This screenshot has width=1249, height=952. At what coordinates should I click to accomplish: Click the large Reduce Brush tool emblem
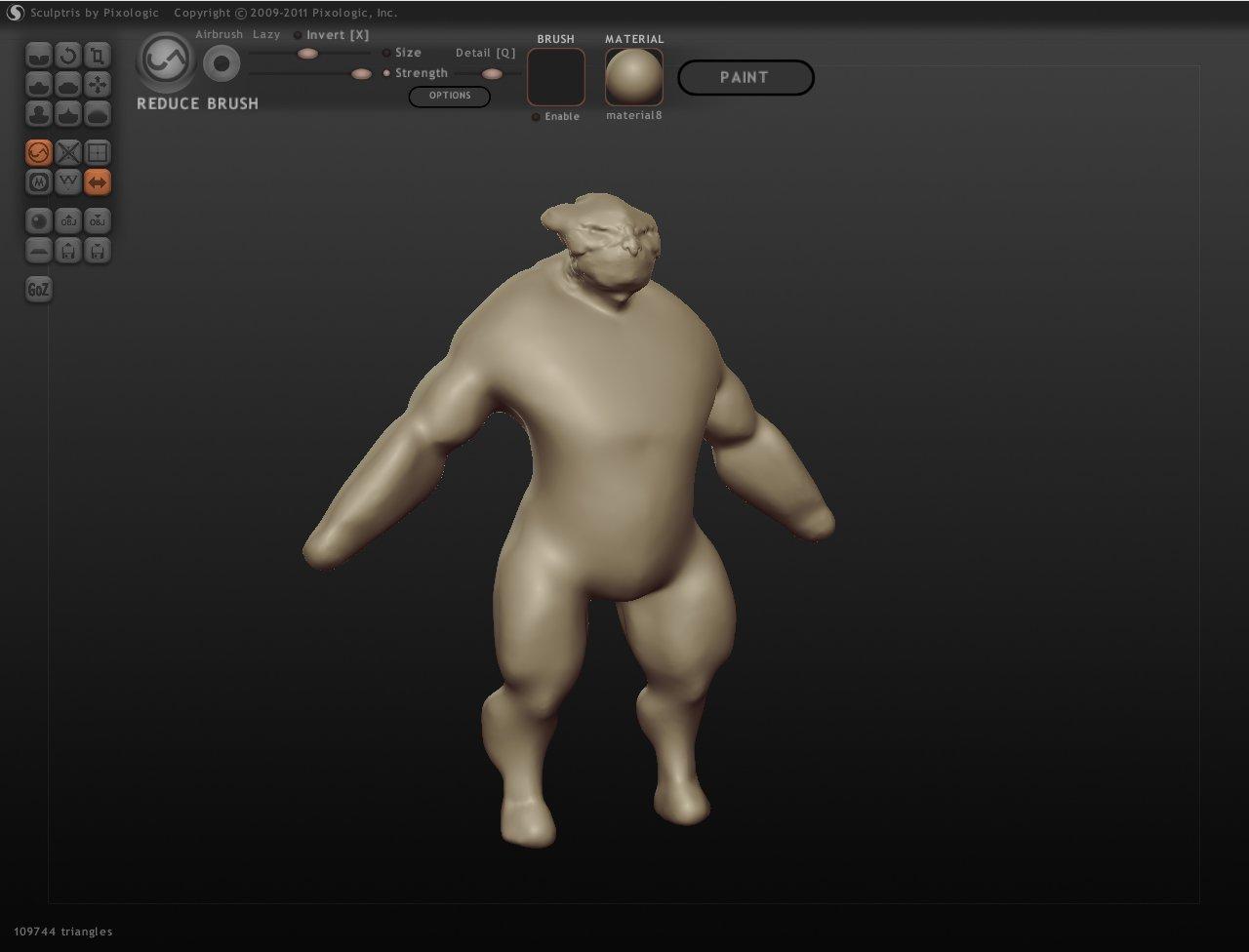coord(165,61)
